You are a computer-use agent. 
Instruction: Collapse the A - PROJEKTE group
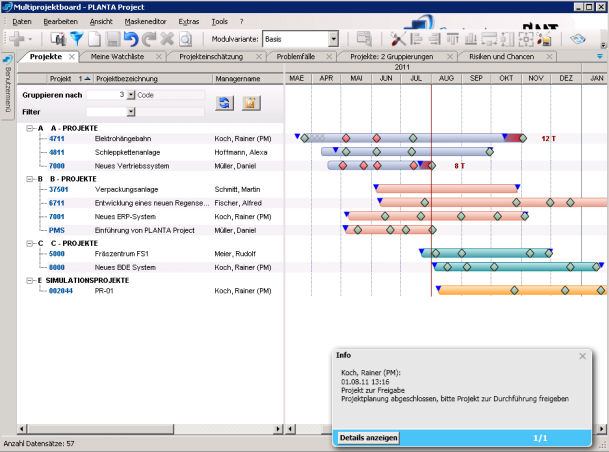click(x=30, y=128)
